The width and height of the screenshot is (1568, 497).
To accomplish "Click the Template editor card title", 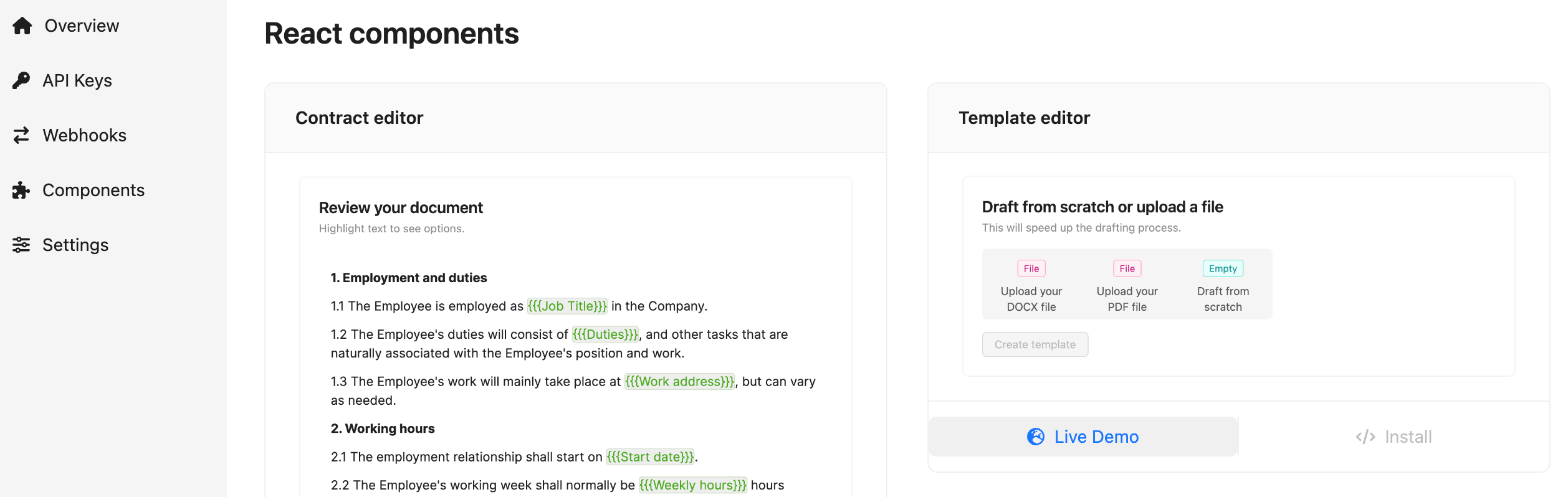I will pyautogui.click(x=1024, y=118).
